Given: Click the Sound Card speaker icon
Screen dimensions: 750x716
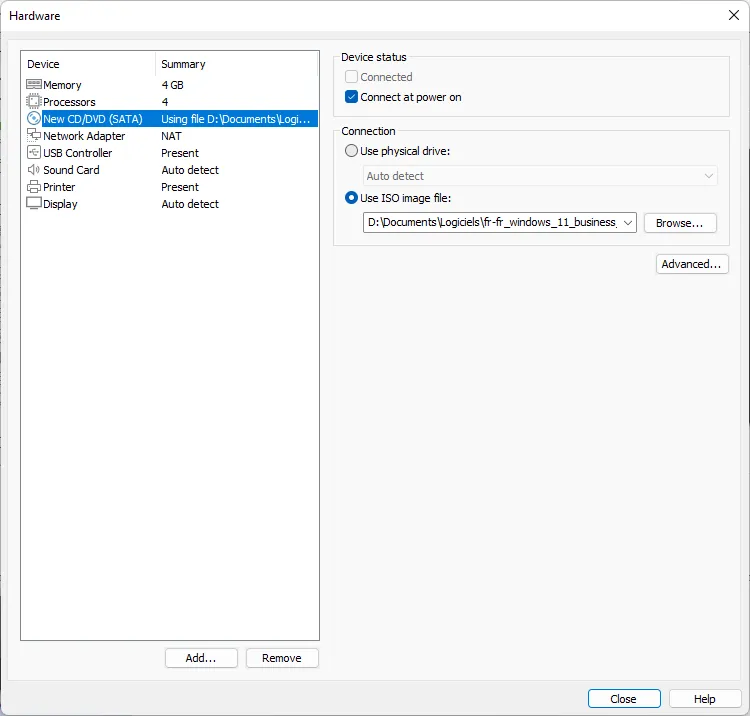Looking at the screenshot, I should point(34,170).
